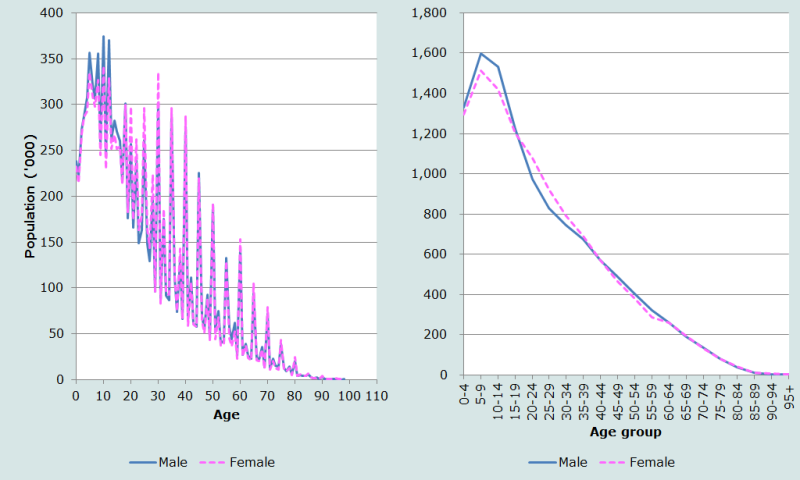Click the 300 value on left chart's y-axis

52,105
